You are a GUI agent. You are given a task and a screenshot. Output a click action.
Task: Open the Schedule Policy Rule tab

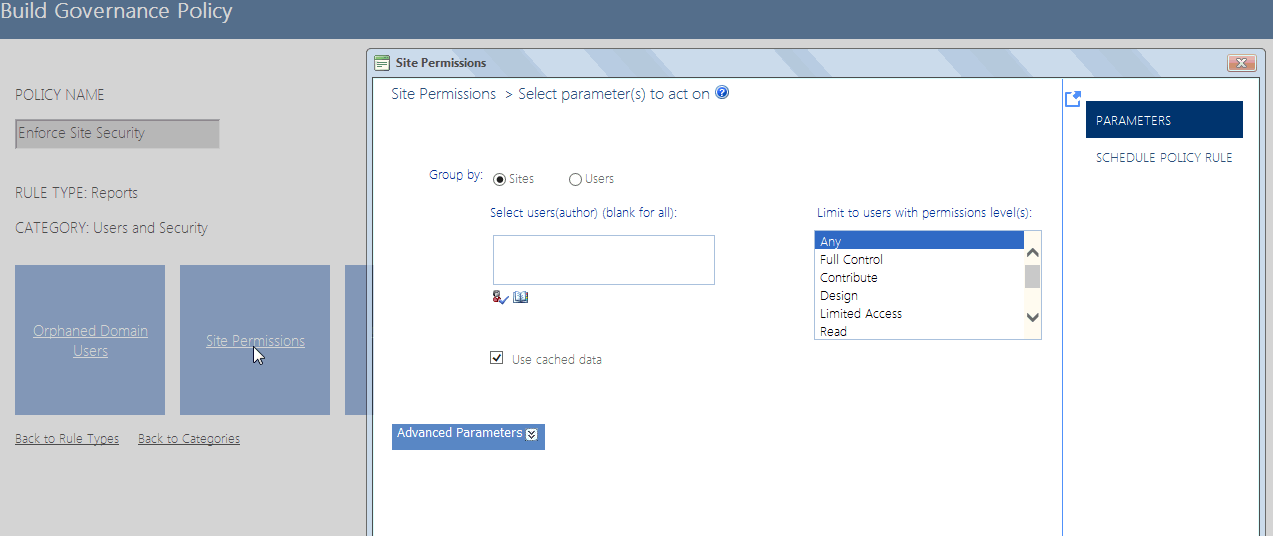pos(1163,158)
